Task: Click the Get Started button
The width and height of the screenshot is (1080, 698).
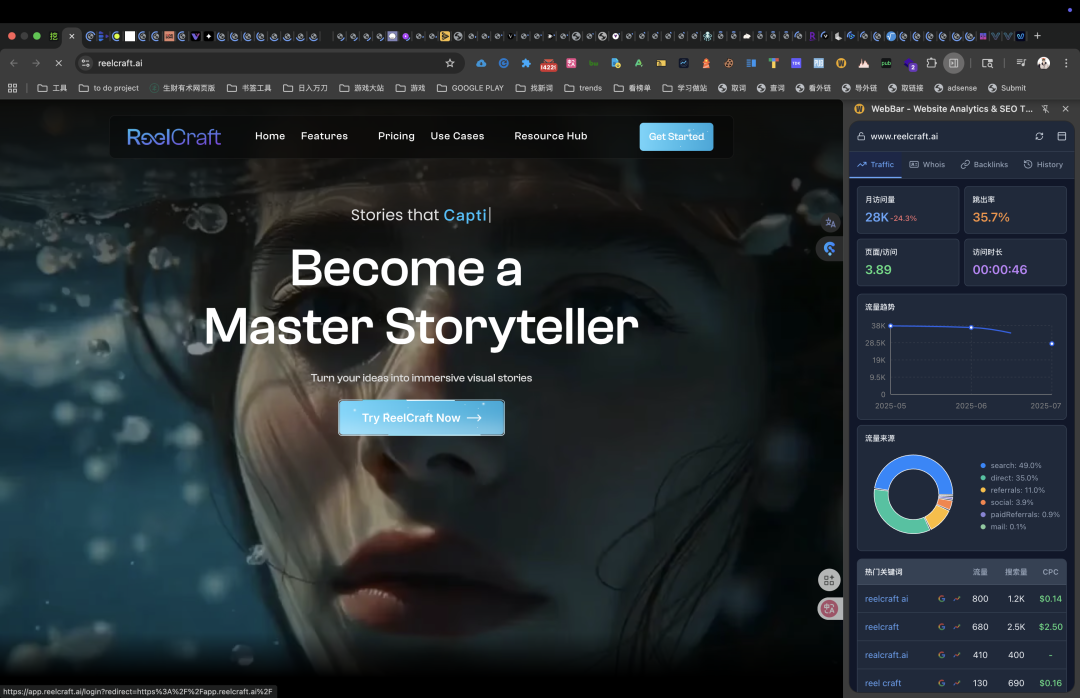Action: [x=676, y=136]
